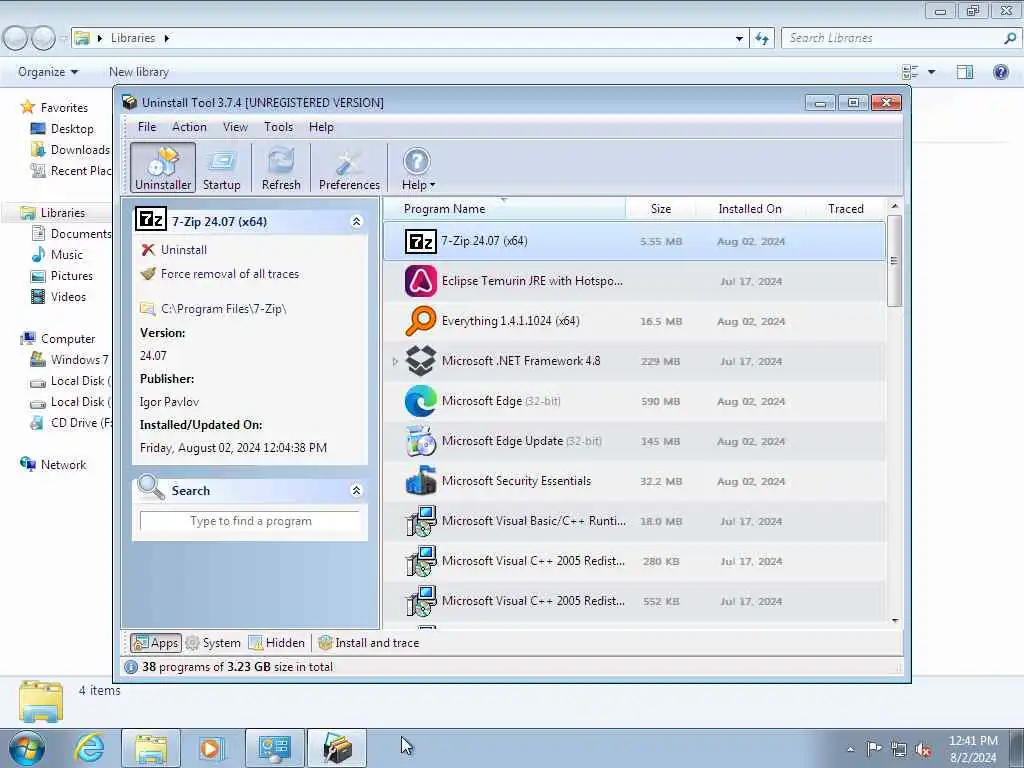The image size is (1024, 768).
Task: Switch to the Apps tab
Action: [155, 643]
